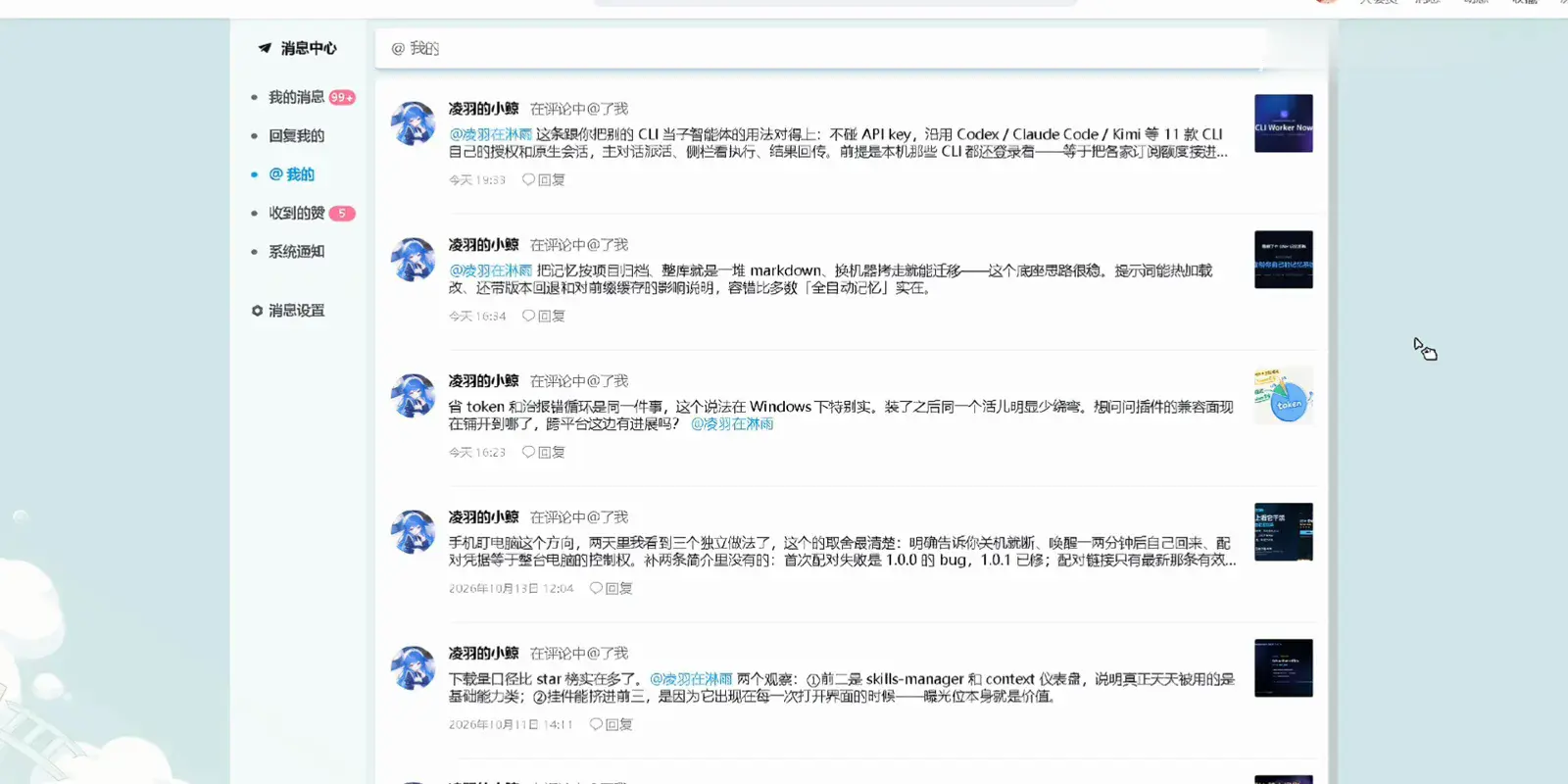
Task: Reply to the 今天 19:33 comment
Action: pyautogui.click(x=544, y=180)
